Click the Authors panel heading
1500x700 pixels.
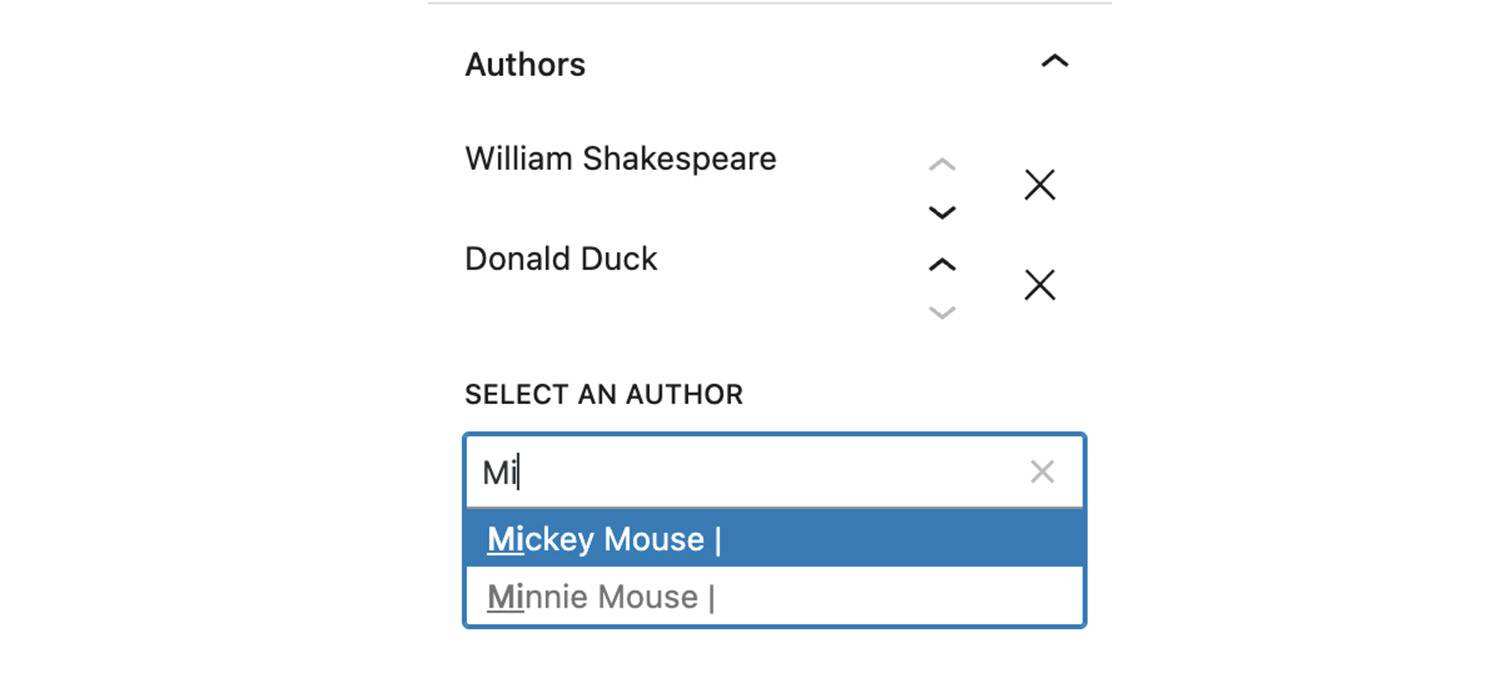tap(525, 65)
